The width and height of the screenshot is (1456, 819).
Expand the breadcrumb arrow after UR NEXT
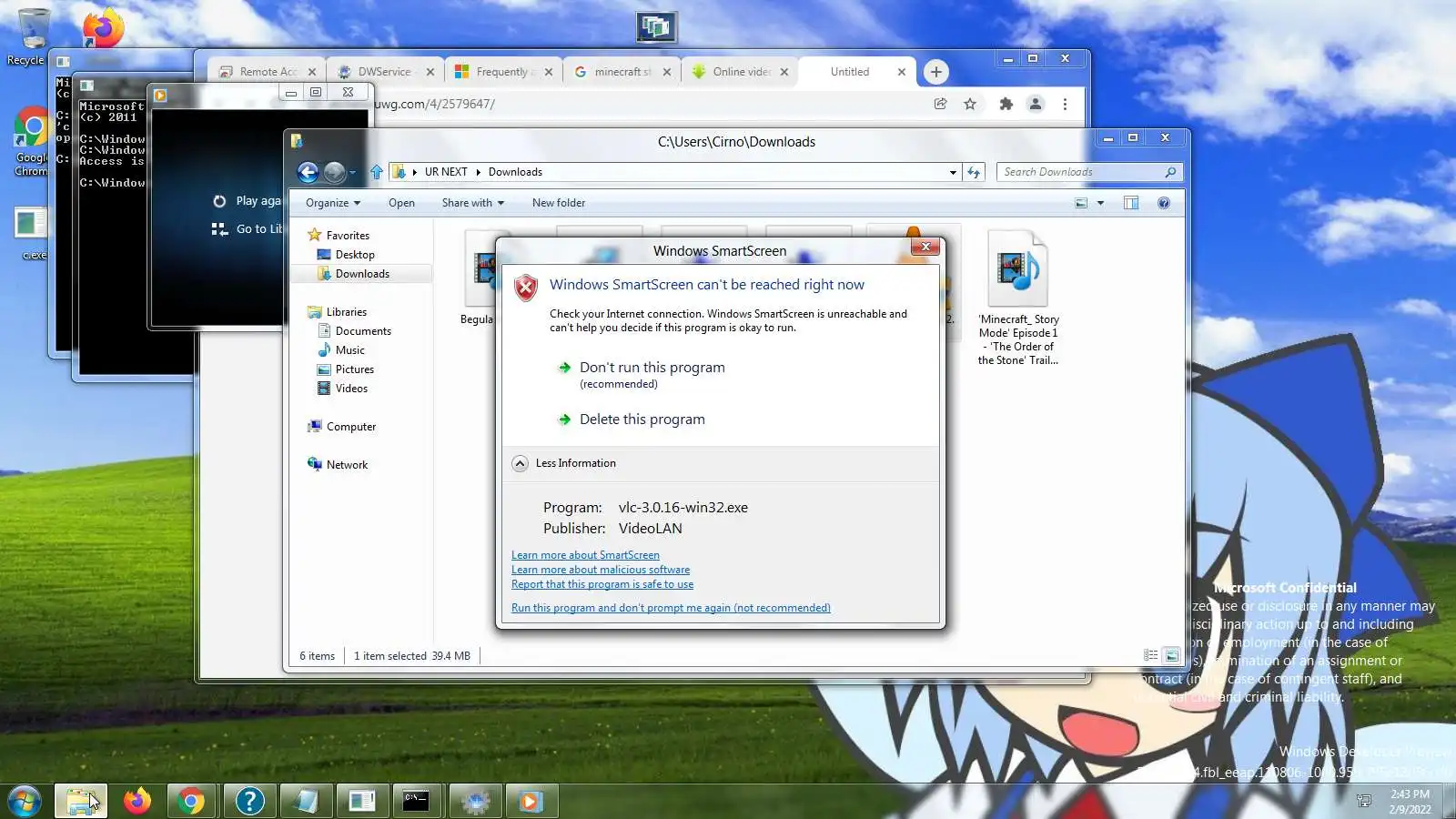(478, 172)
